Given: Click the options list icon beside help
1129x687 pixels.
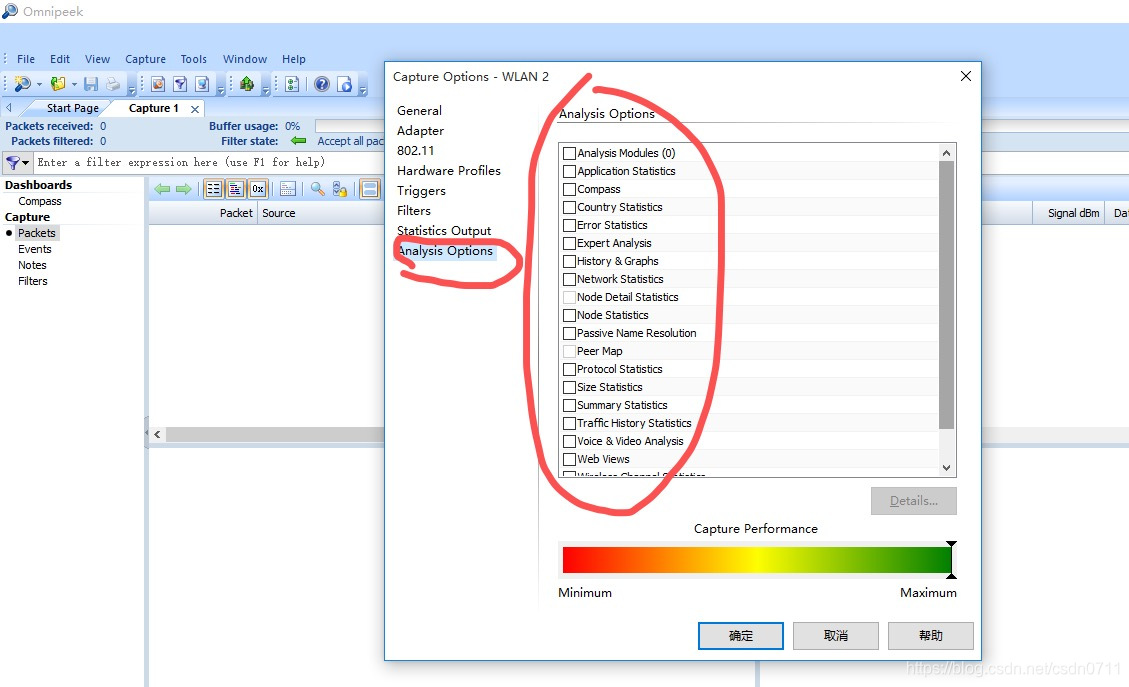Looking at the screenshot, I should (x=292, y=84).
